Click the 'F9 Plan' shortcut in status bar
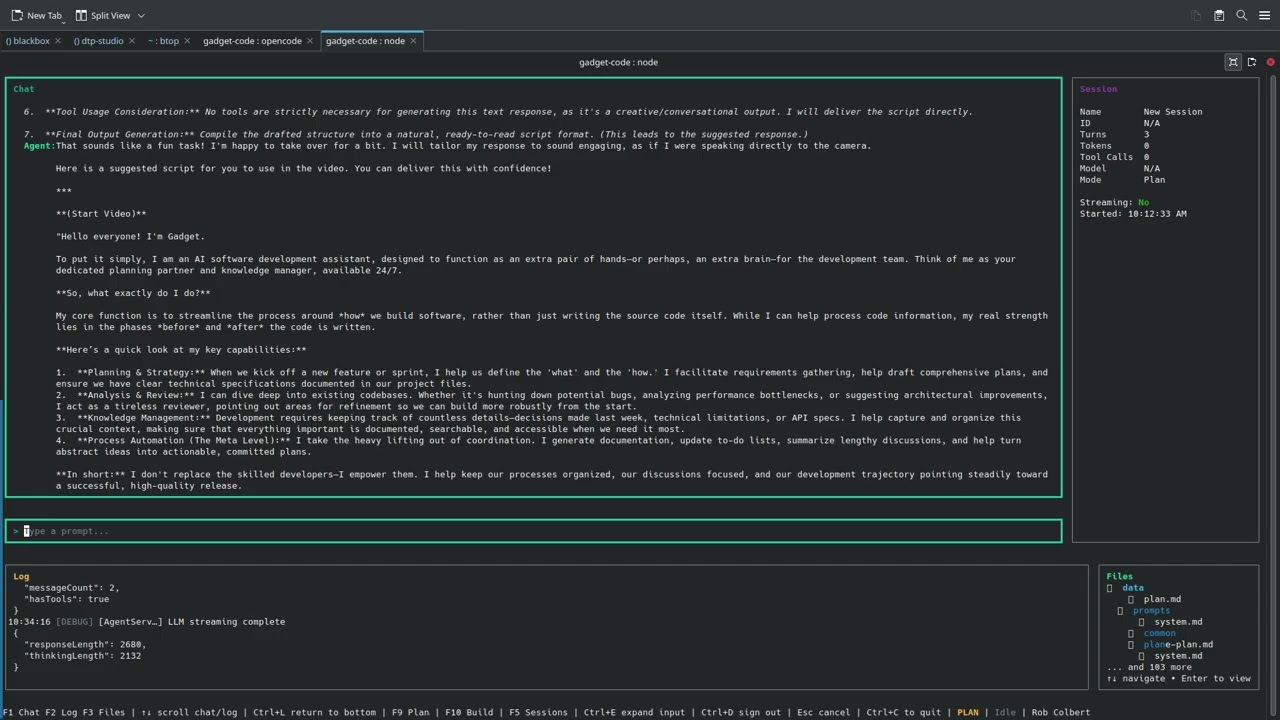 pyautogui.click(x=410, y=712)
